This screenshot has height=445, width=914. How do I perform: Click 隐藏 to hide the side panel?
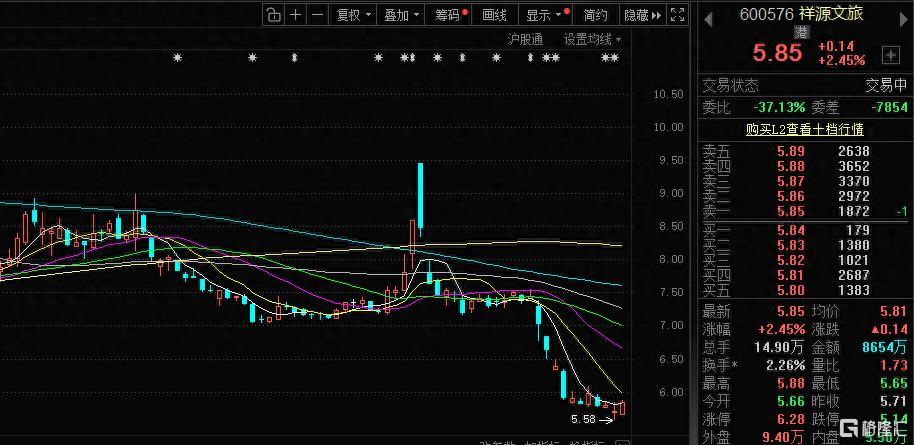(x=642, y=15)
